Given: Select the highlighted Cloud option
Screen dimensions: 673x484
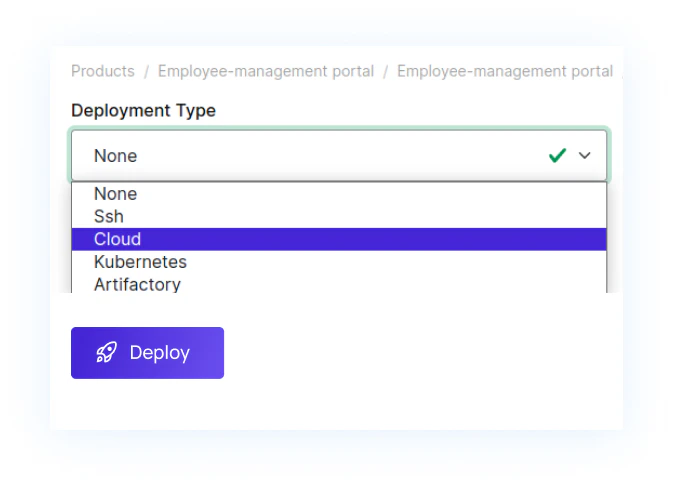Looking at the screenshot, I should 118,239.
